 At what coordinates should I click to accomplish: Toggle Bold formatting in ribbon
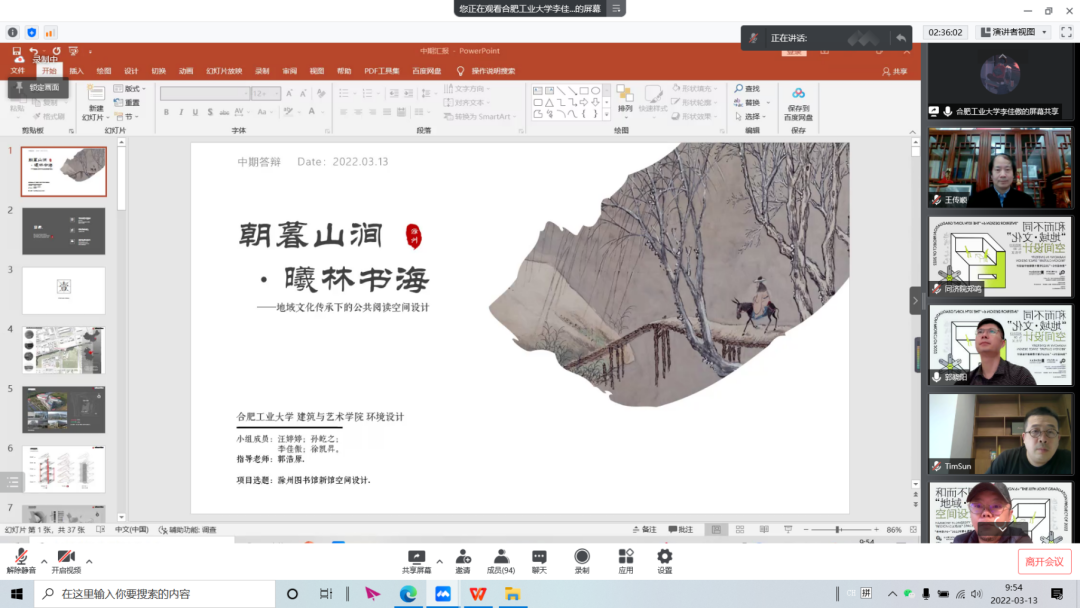pyautogui.click(x=166, y=112)
